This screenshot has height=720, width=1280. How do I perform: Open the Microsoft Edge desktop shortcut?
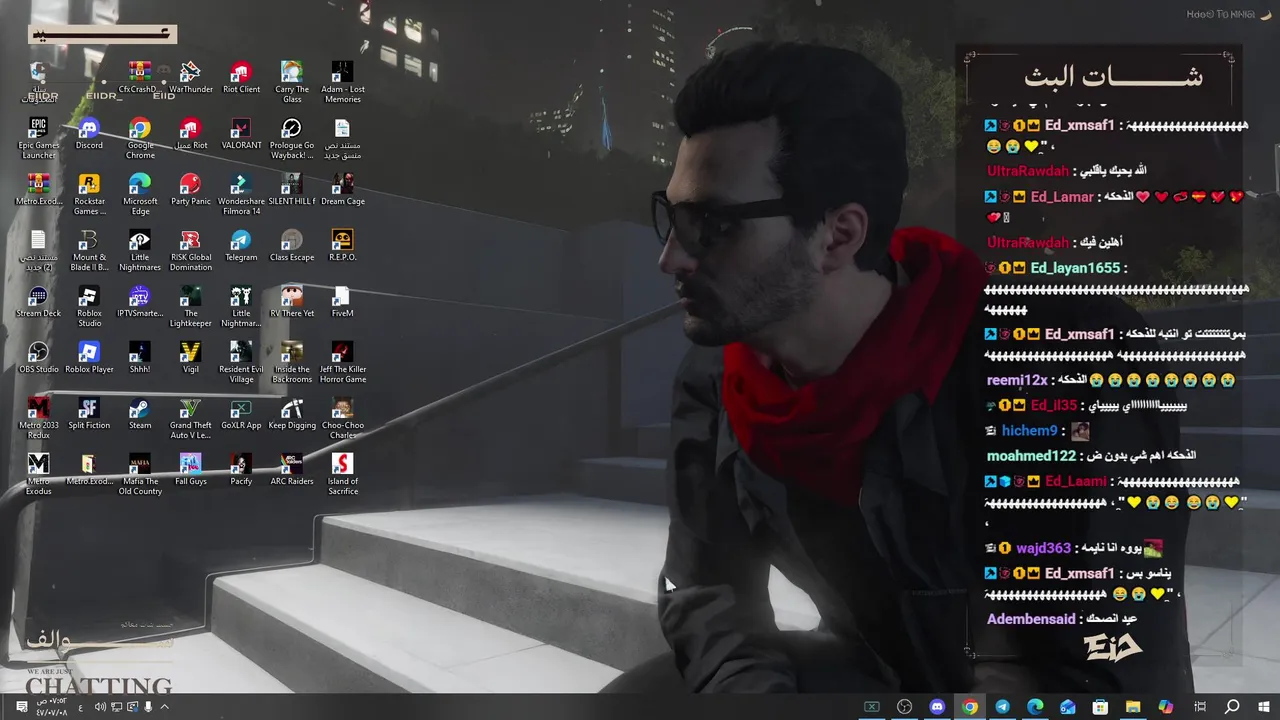(140, 195)
